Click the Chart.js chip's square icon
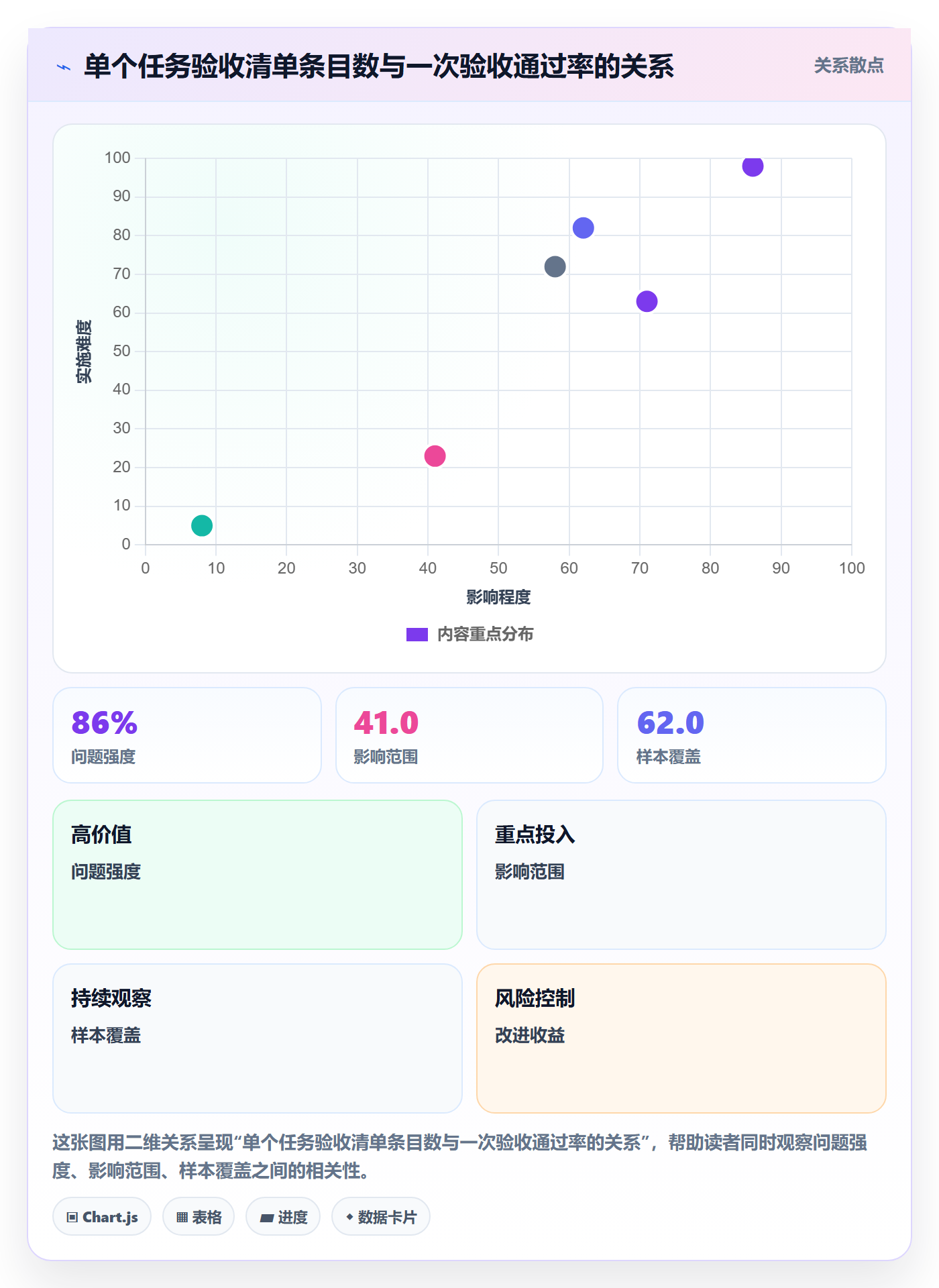This screenshot has height=1288, width=939. [72, 1218]
